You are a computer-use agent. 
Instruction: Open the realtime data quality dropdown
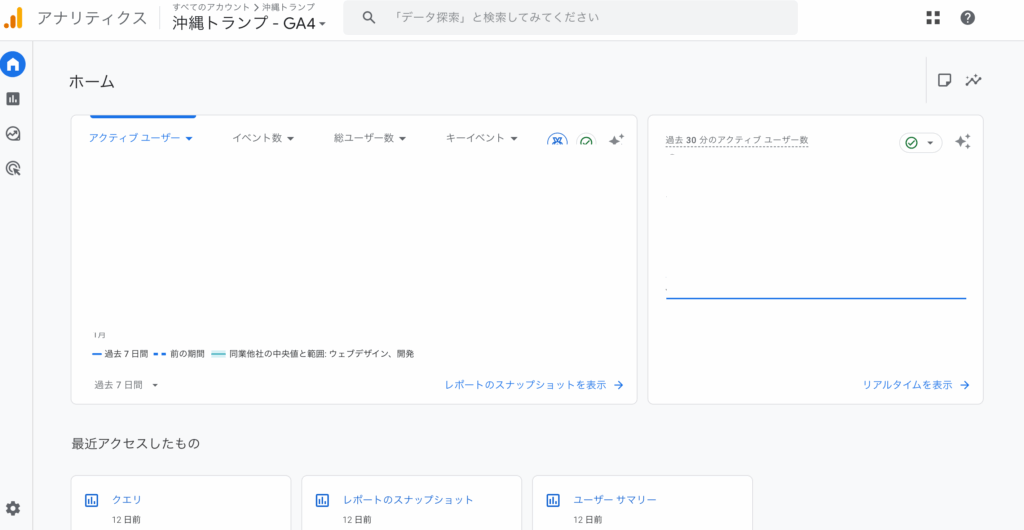(x=921, y=142)
